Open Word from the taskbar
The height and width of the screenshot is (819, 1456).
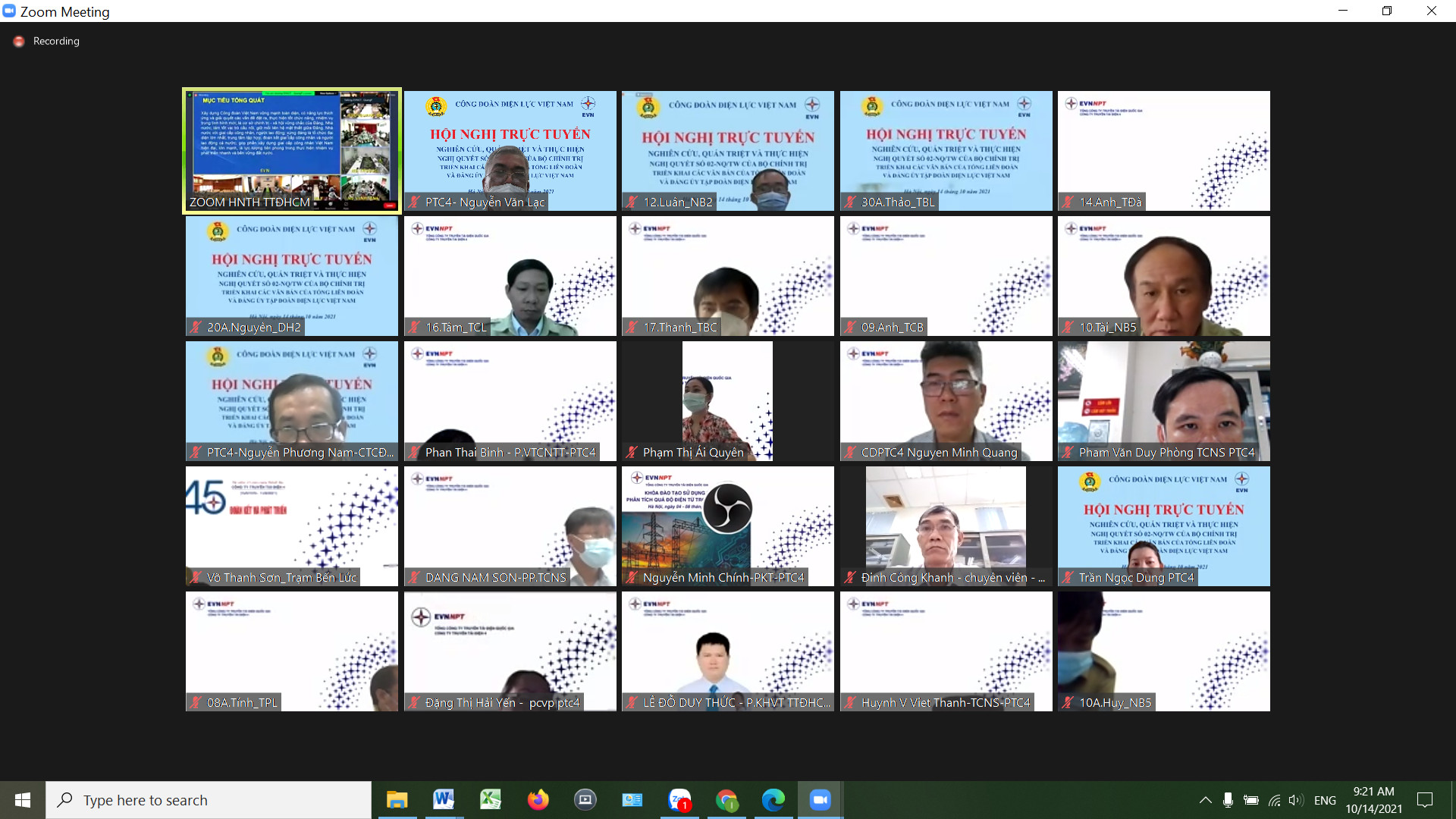tap(444, 800)
